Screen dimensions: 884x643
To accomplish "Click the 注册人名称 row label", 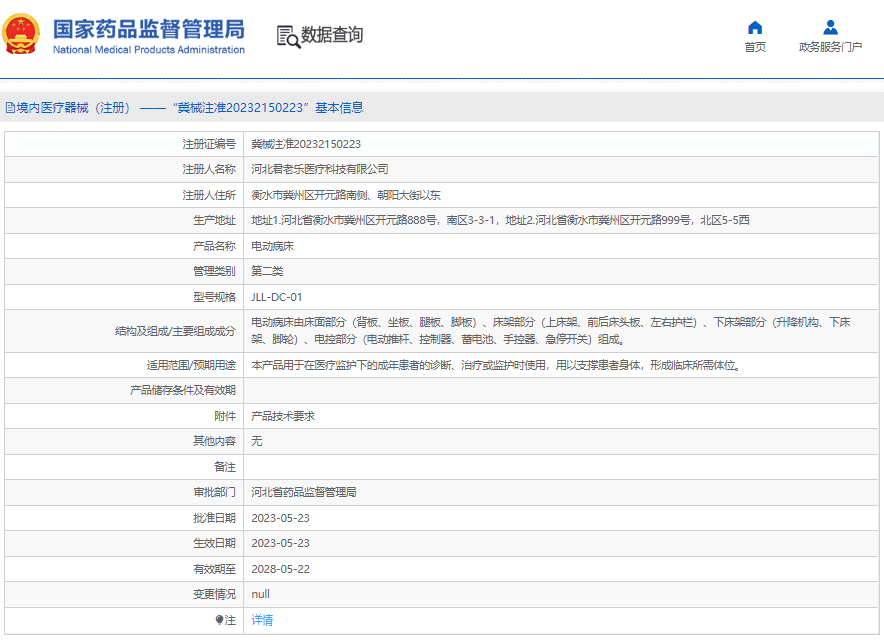I will click(x=209, y=169).
